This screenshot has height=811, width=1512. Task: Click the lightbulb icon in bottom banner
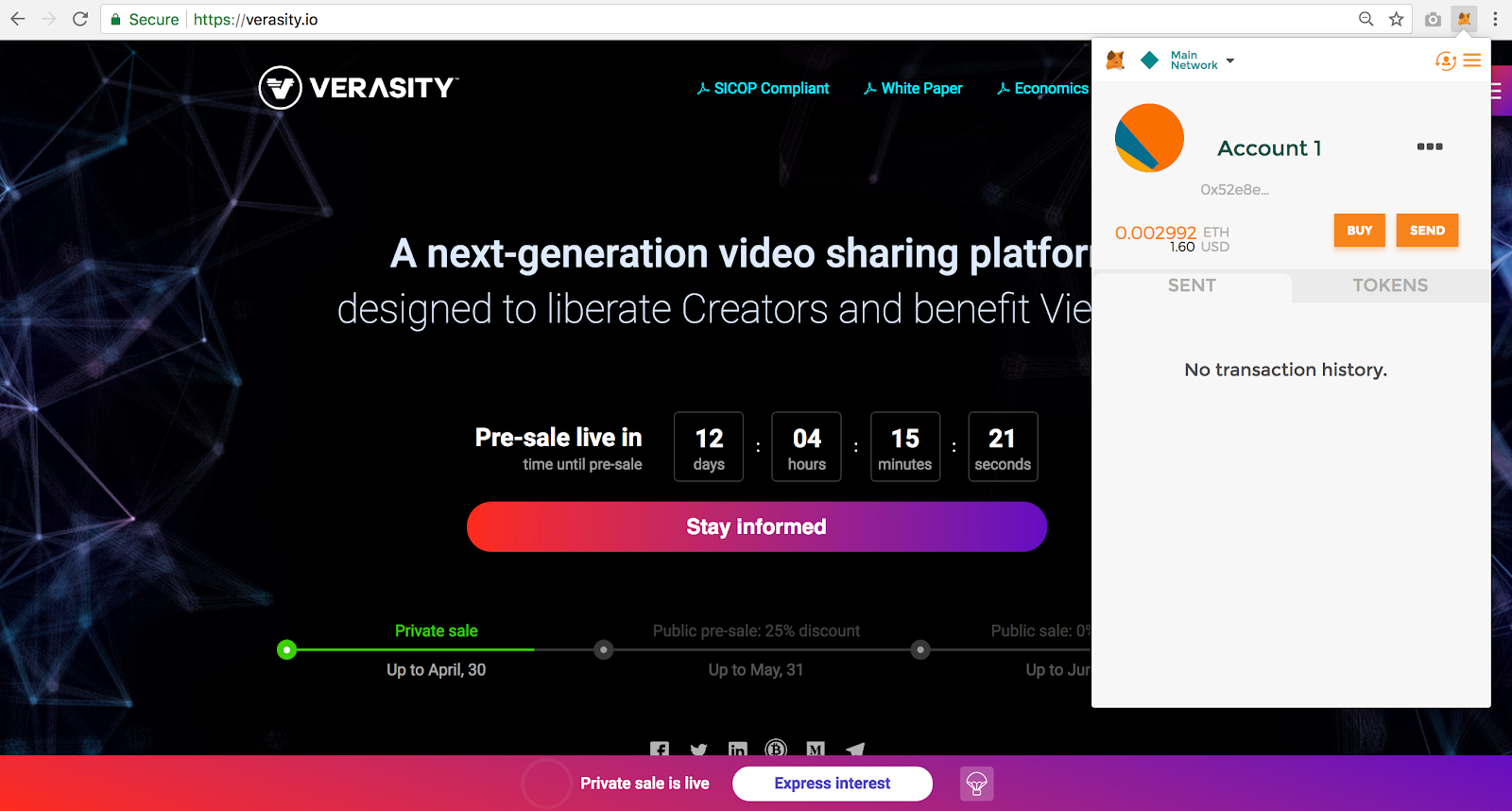point(977,784)
